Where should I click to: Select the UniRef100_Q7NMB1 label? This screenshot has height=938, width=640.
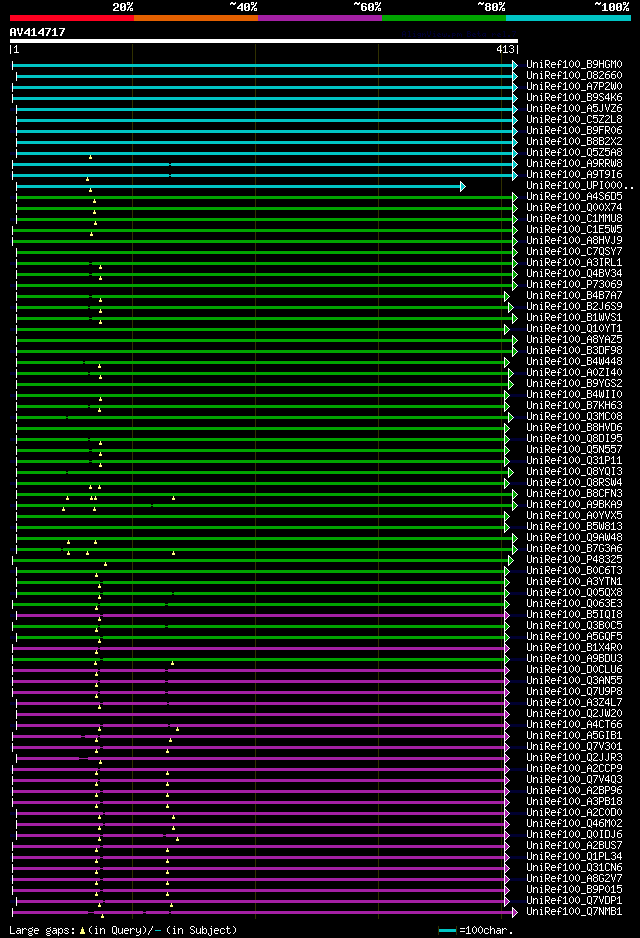point(574,912)
